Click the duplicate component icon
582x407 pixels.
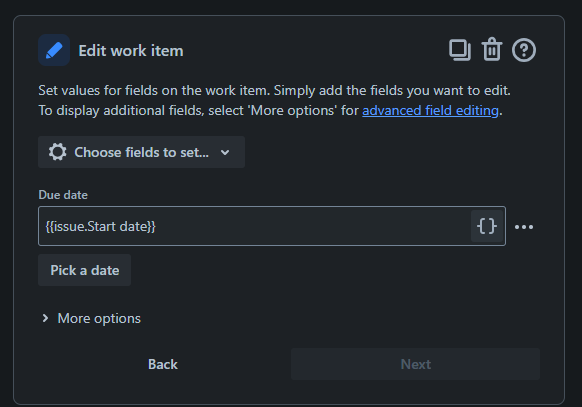(x=460, y=50)
